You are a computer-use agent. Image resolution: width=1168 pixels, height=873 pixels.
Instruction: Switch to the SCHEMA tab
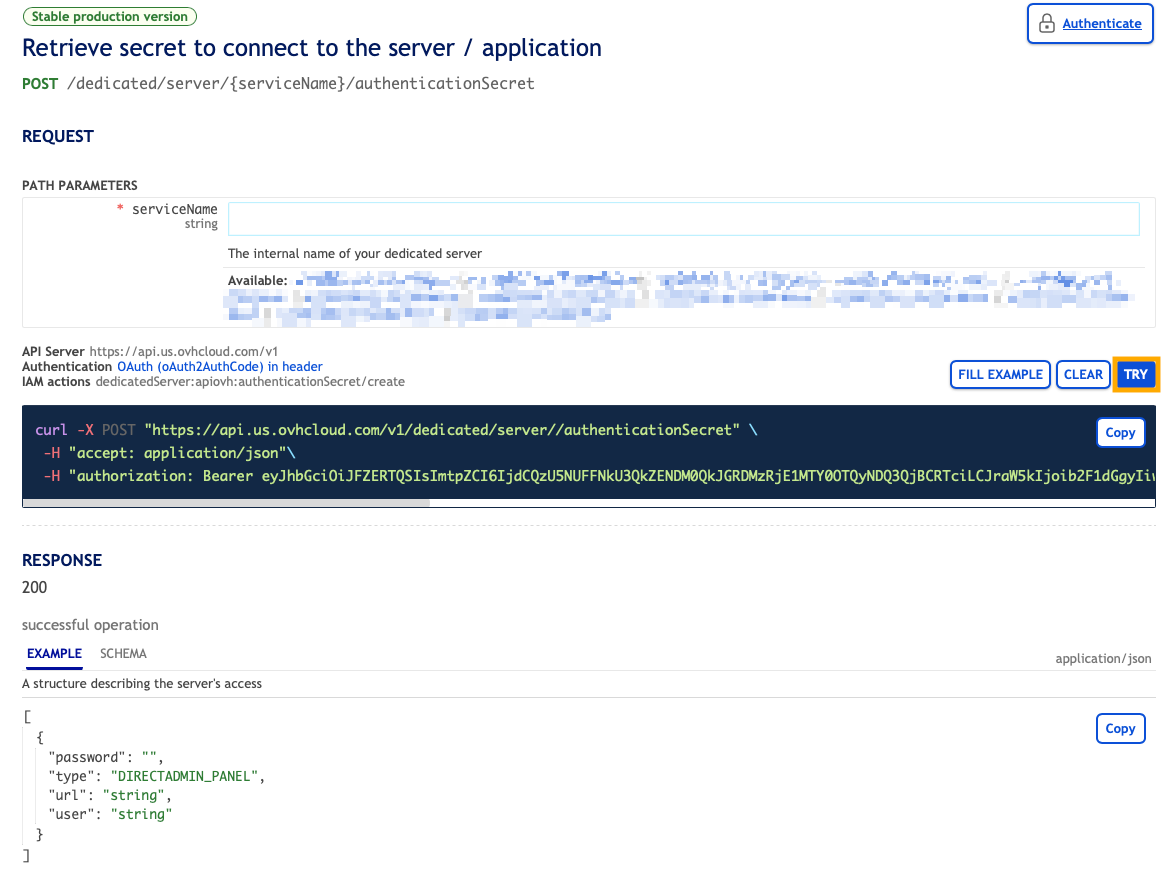point(123,653)
